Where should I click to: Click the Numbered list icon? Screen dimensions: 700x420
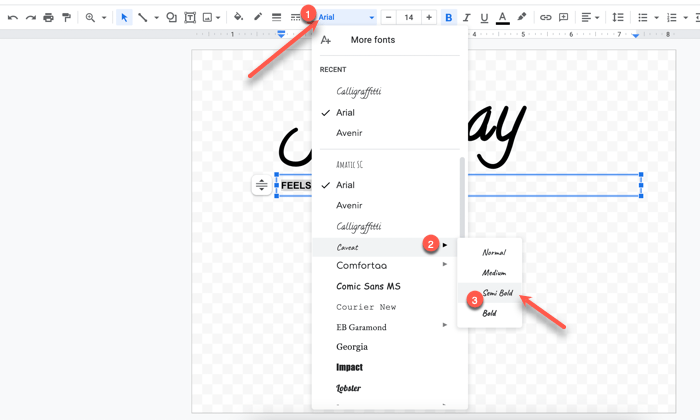671,17
